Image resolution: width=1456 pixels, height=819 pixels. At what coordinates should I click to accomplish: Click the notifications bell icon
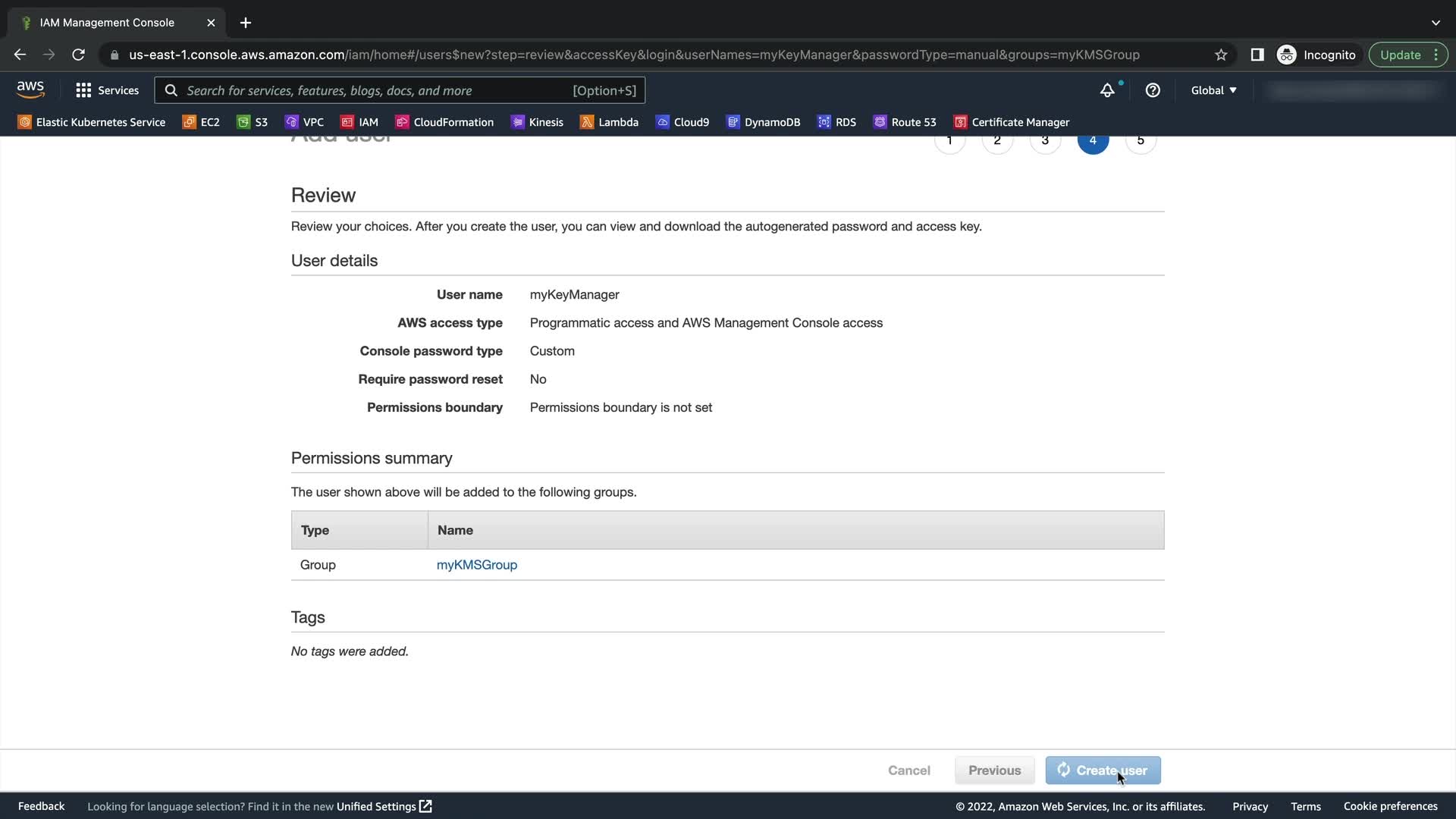point(1107,90)
